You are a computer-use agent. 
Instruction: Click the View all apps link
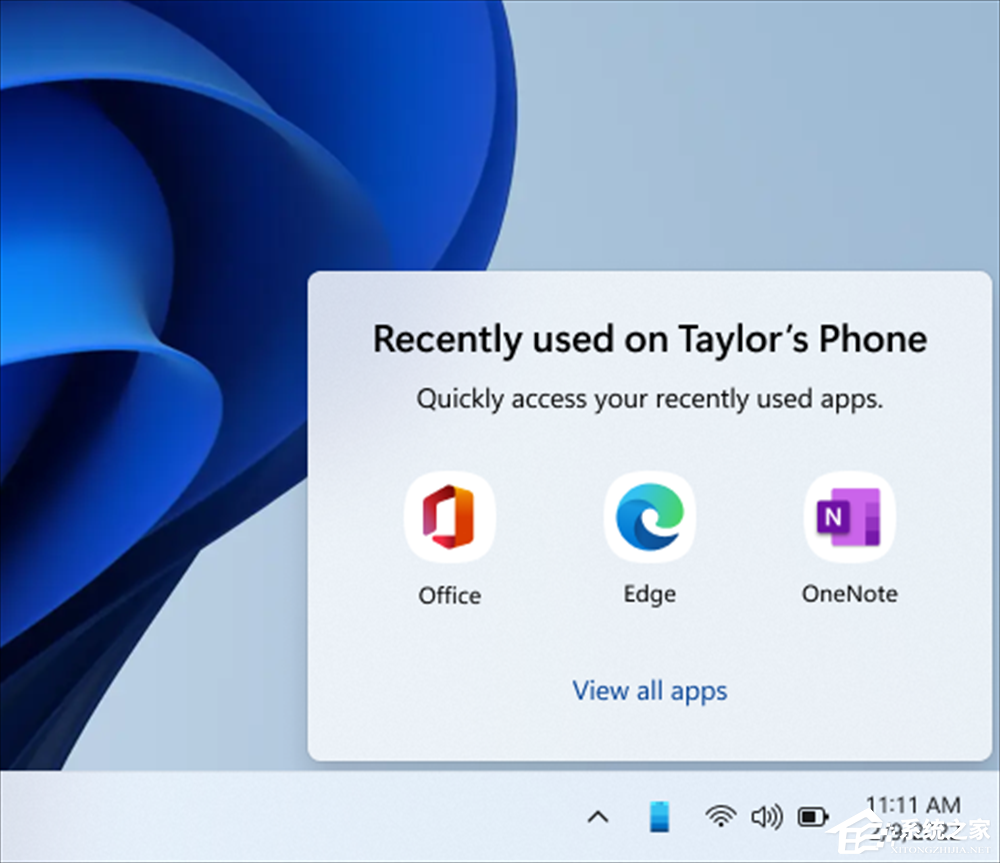tap(649, 691)
